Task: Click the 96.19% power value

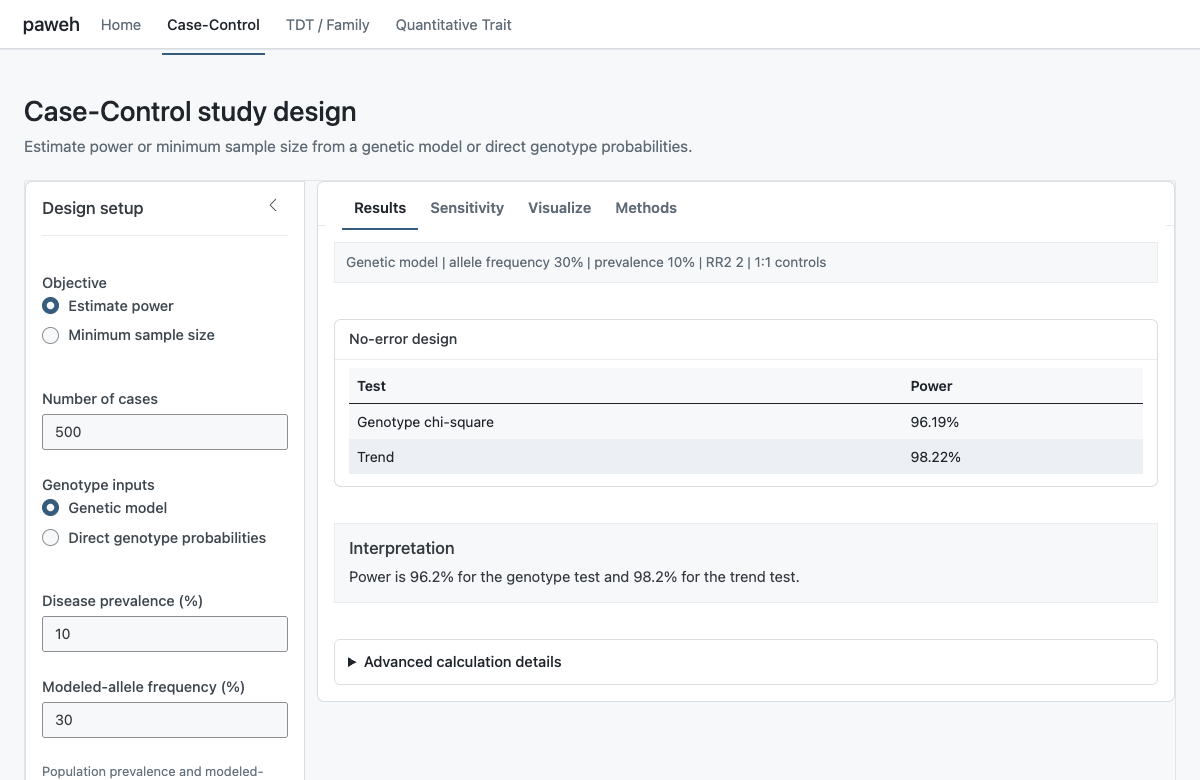Action: [x=935, y=422]
